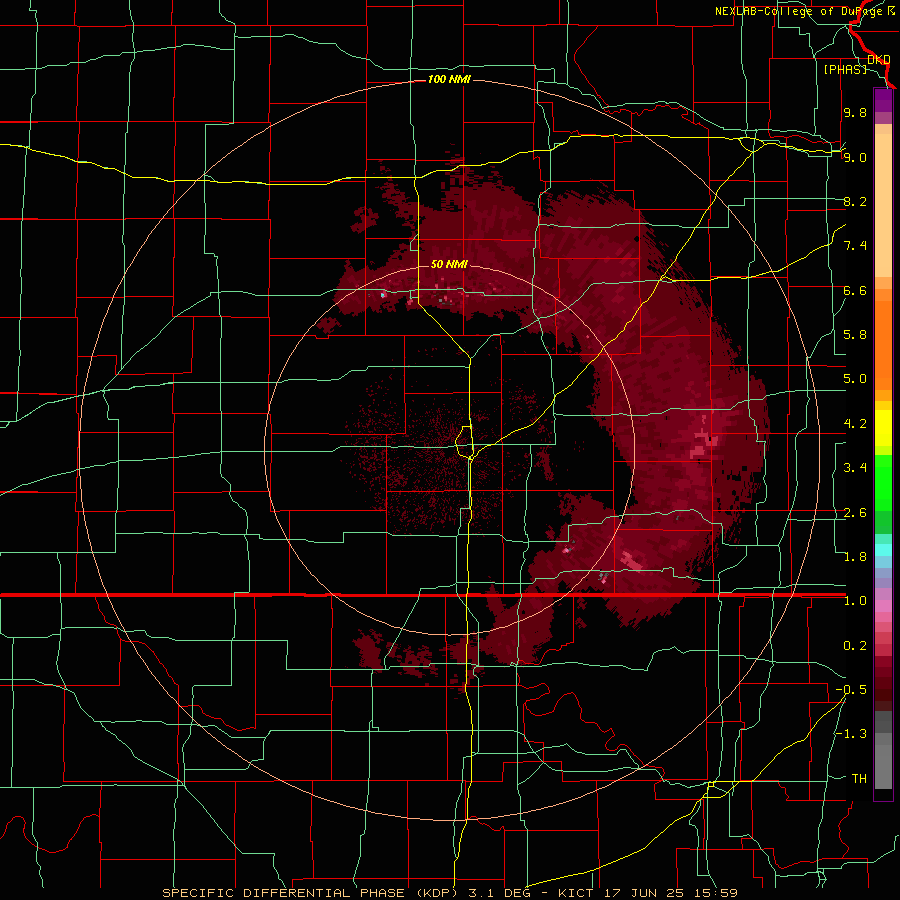Click the large orange band of the color bar
900x900 pixels.
883,345
